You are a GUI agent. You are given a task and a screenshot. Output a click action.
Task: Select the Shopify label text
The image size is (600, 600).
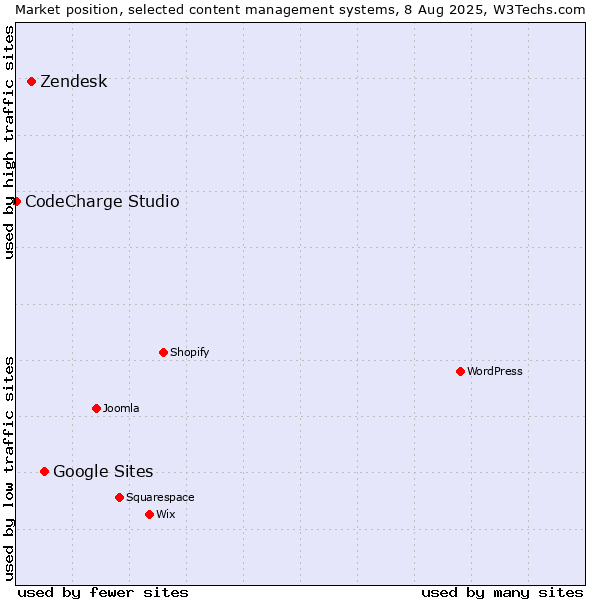189,352
